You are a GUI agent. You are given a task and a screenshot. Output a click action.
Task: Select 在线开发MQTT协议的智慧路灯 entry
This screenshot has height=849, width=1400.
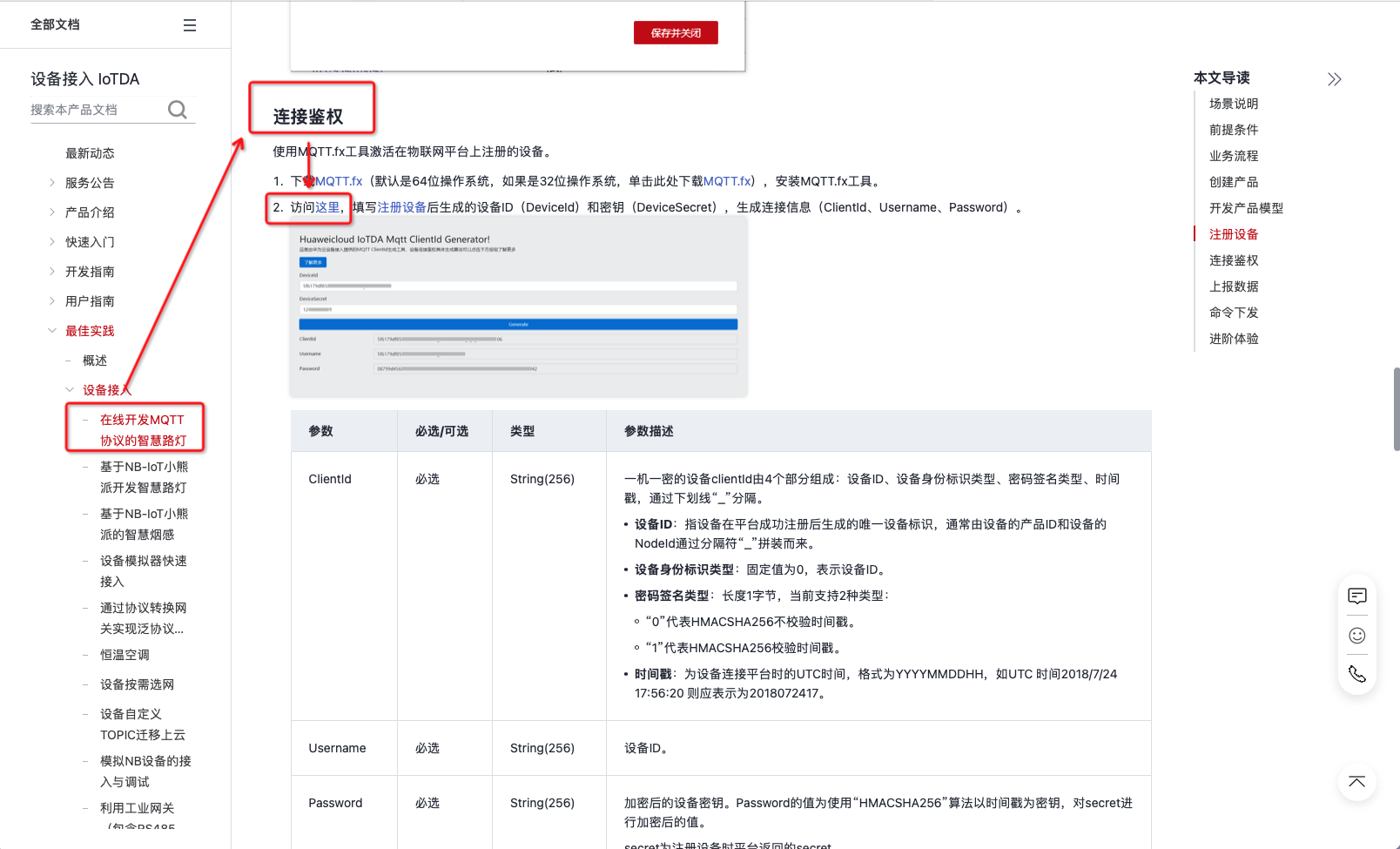[144, 430]
